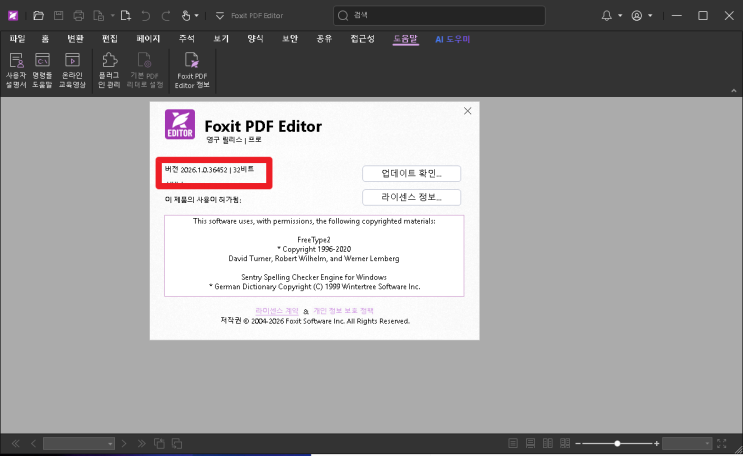This screenshot has width=743, height=456.
Task: Click the Foxit application logo icon
Action: coord(13,16)
